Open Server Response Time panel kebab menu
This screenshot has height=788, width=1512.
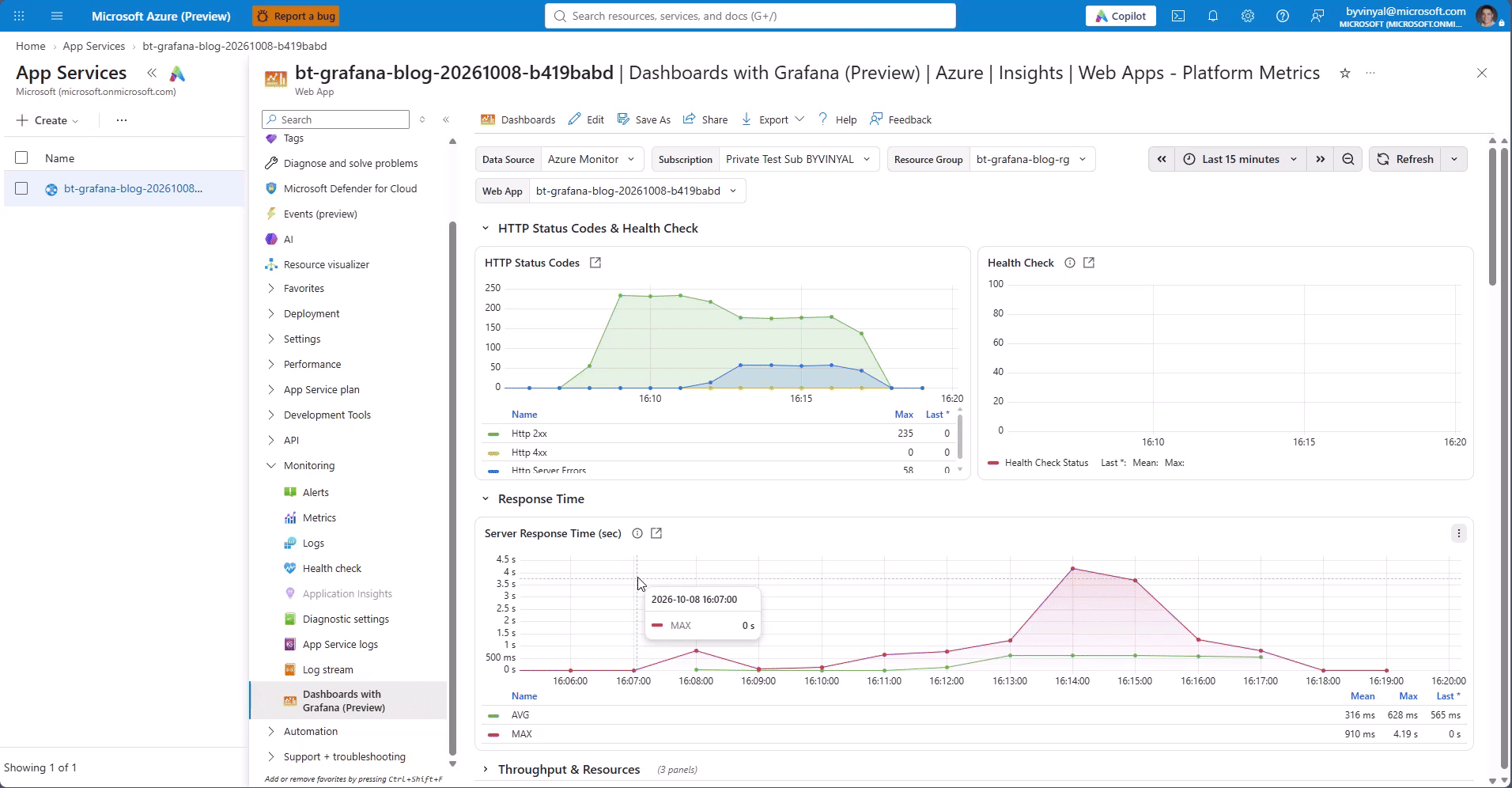click(x=1459, y=533)
